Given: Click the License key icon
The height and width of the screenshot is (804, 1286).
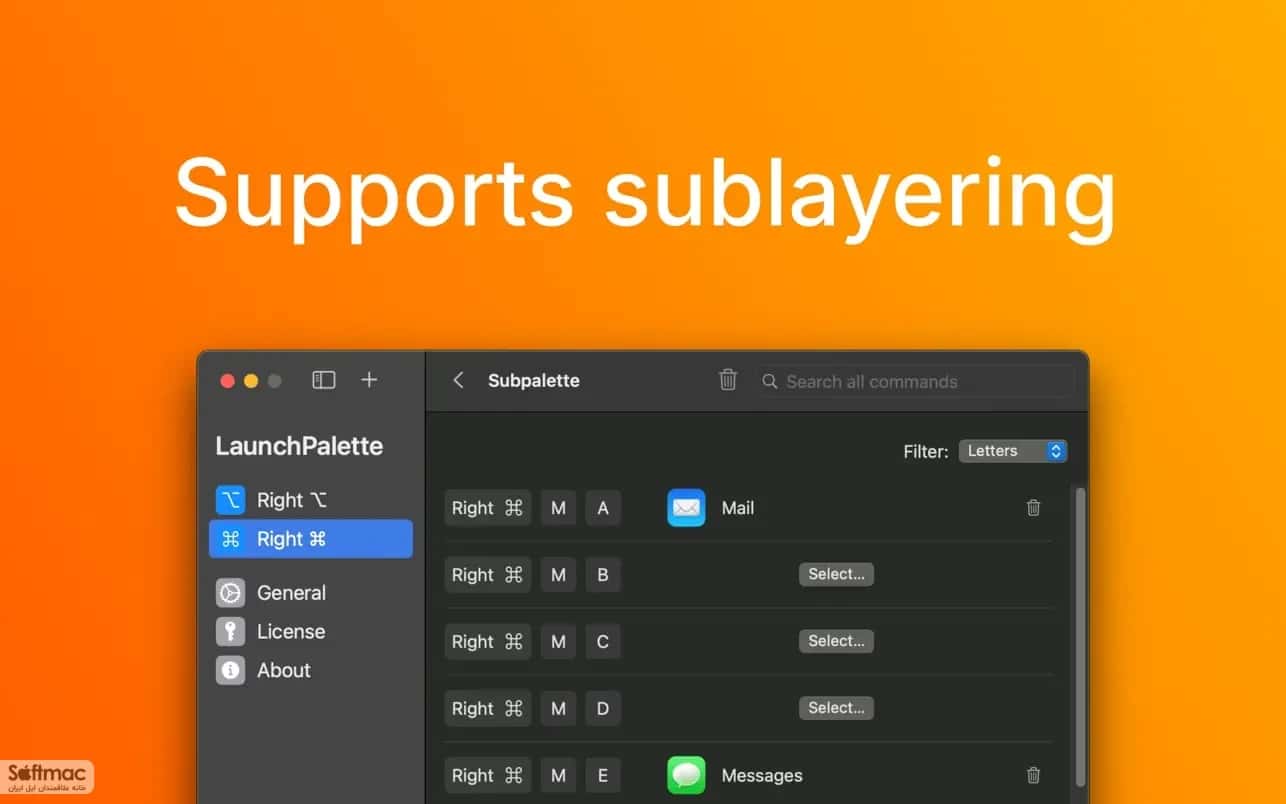Looking at the screenshot, I should [x=230, y=632].
